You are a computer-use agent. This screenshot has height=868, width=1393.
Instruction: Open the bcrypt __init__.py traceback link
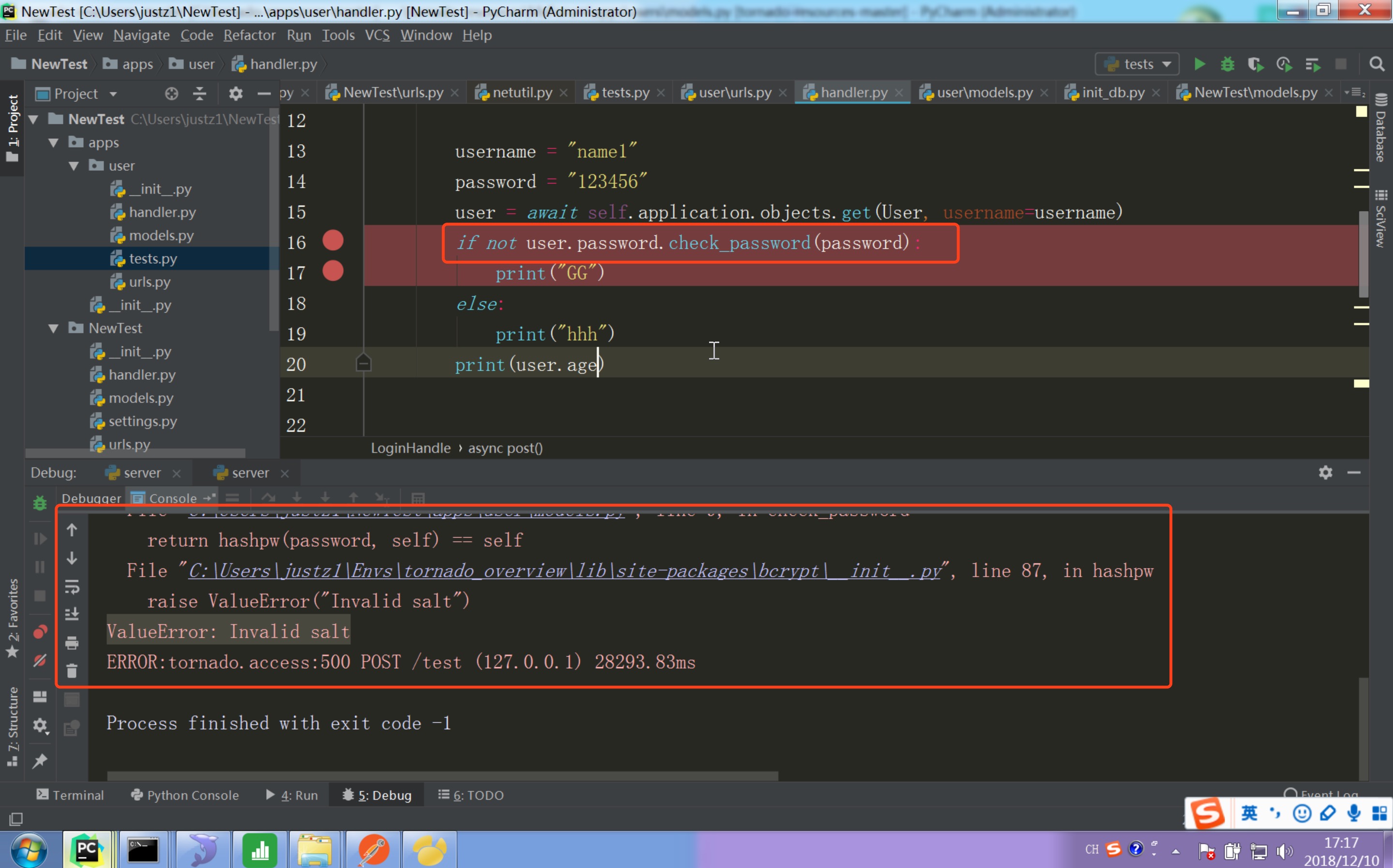click(564, 571)
